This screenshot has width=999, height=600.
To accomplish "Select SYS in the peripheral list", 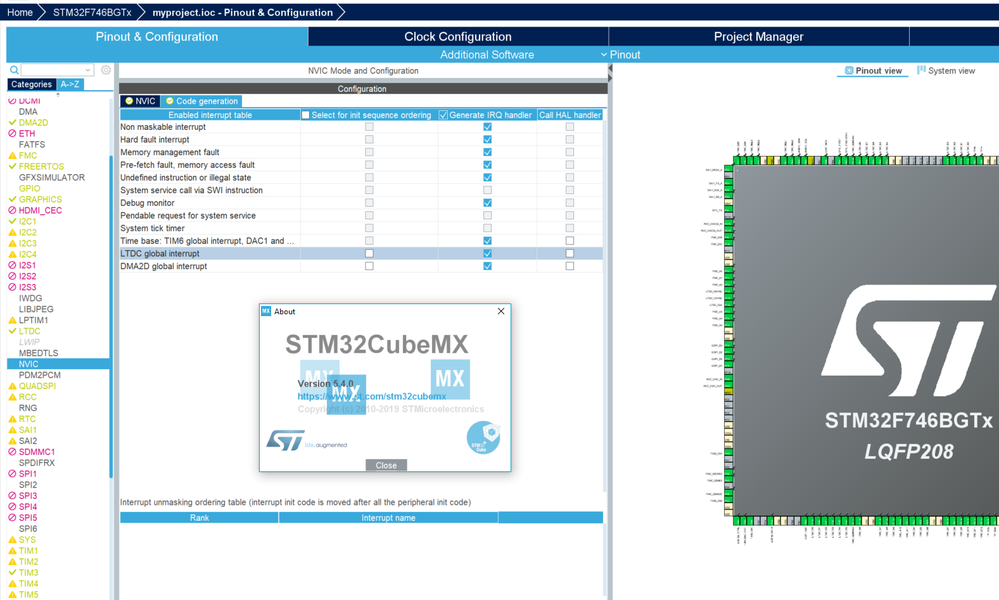I will [x=27, y=539].
